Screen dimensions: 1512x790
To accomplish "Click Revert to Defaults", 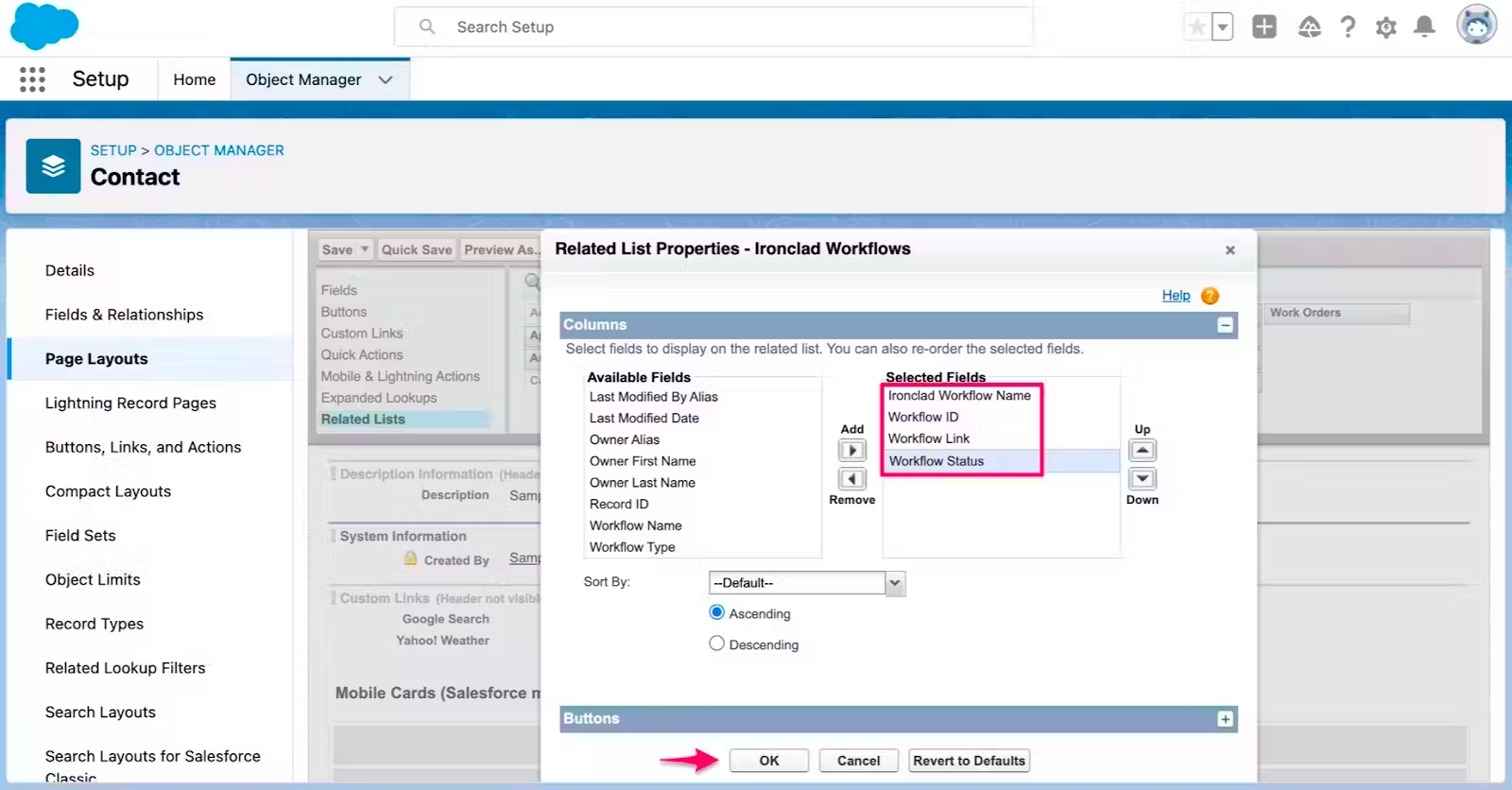I will pyautogui.click(x=969, y=761).
